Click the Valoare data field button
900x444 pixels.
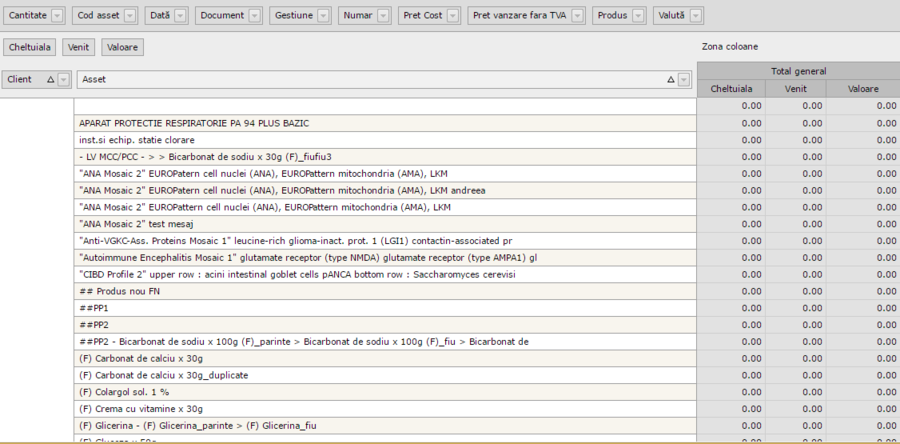(121, 47)
